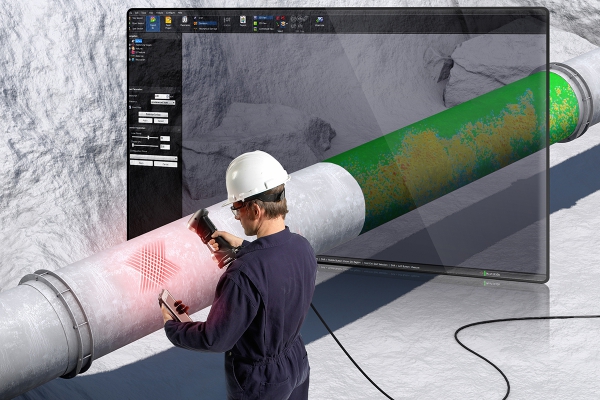Select the highlighted top row in the tree
This screenshot has height=400, width=600.
pyautogui.click(x=139, y=41)
